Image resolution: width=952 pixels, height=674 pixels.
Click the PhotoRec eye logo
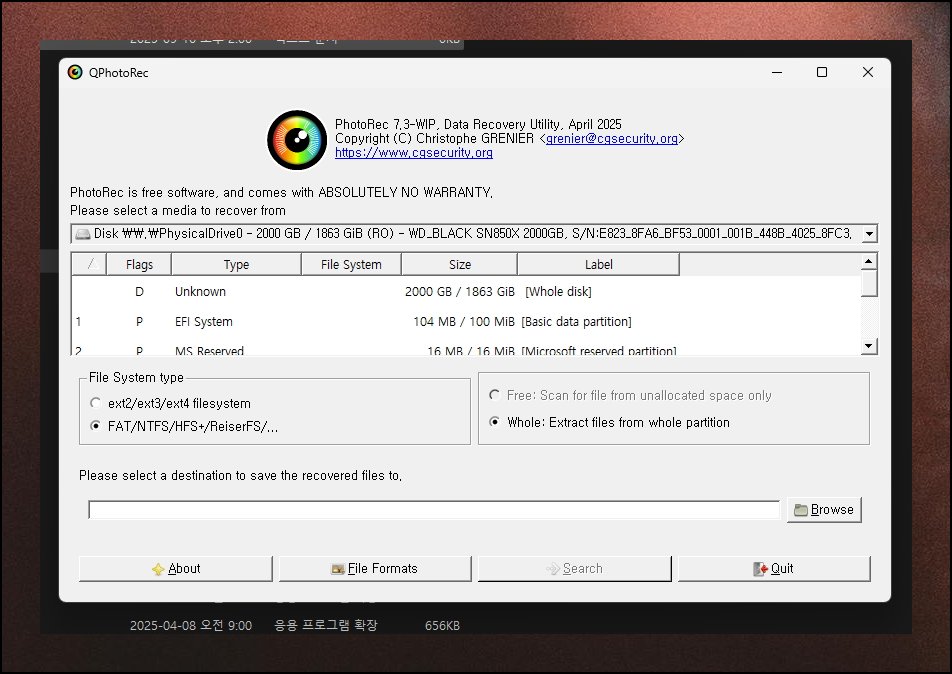click(x=297, y=140)
